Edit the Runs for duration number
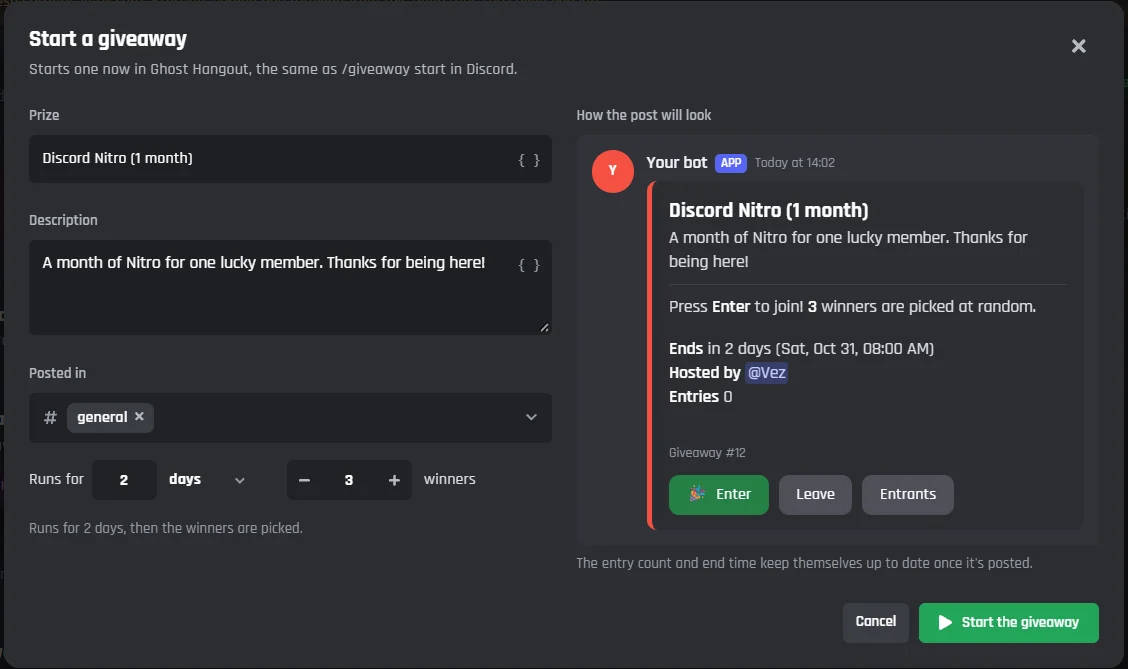 pyautogui.click(x=124, y=480)
